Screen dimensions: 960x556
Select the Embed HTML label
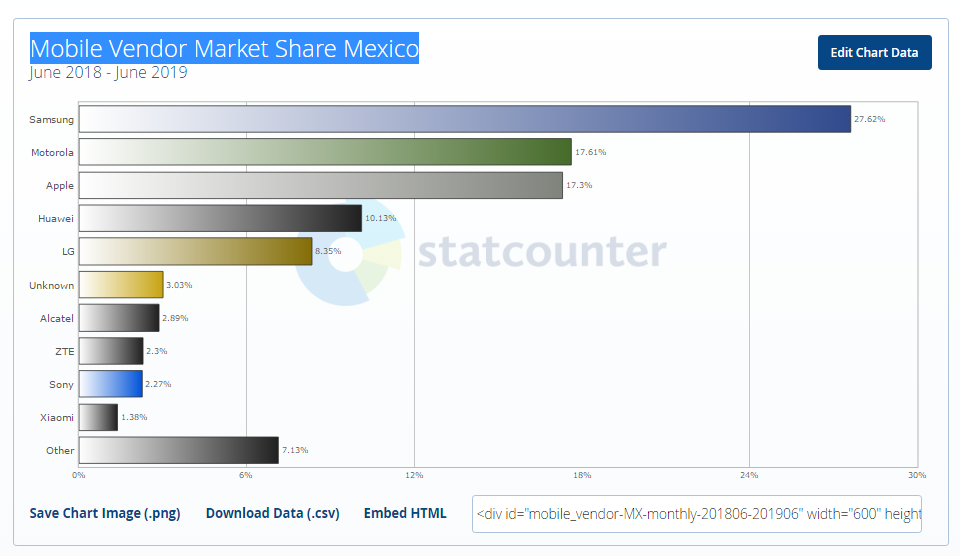(x=405, y=513)
